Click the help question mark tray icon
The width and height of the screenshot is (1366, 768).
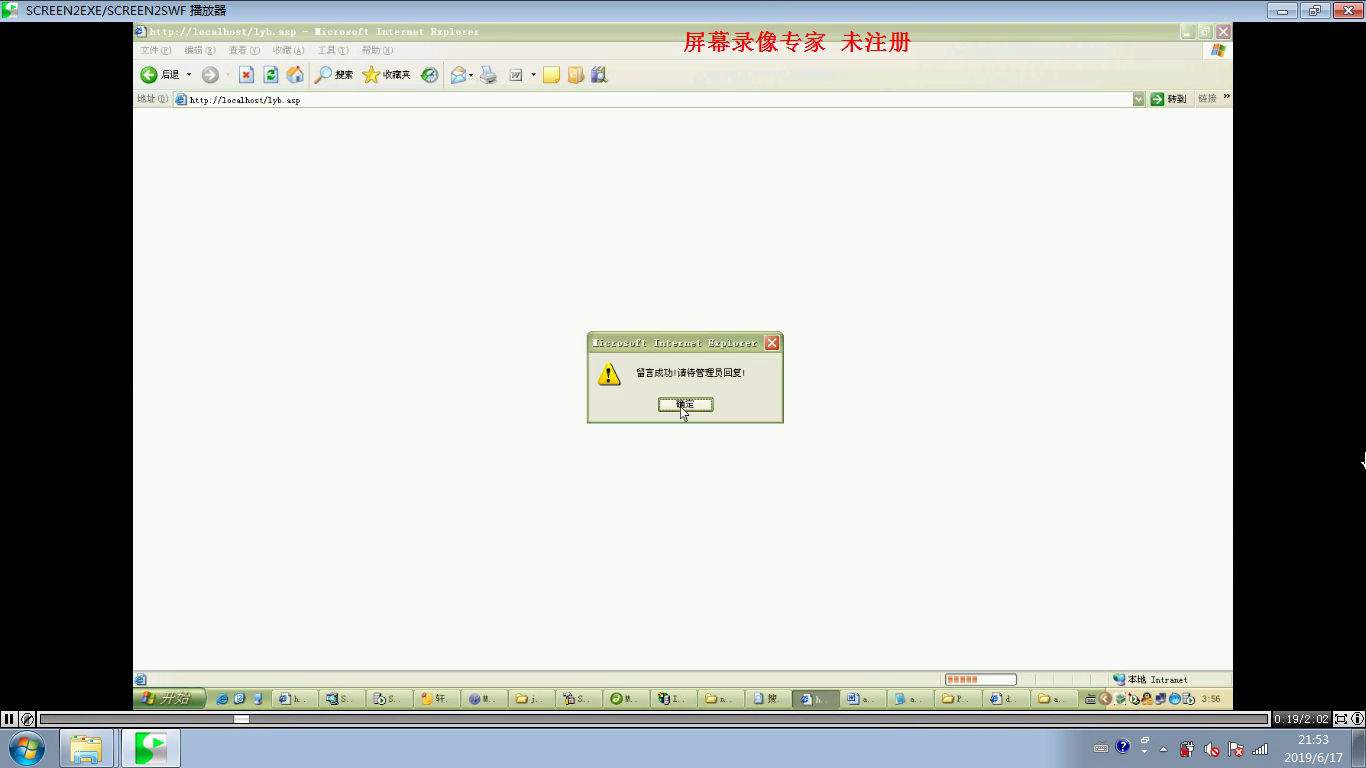[x=1123, y=746]
